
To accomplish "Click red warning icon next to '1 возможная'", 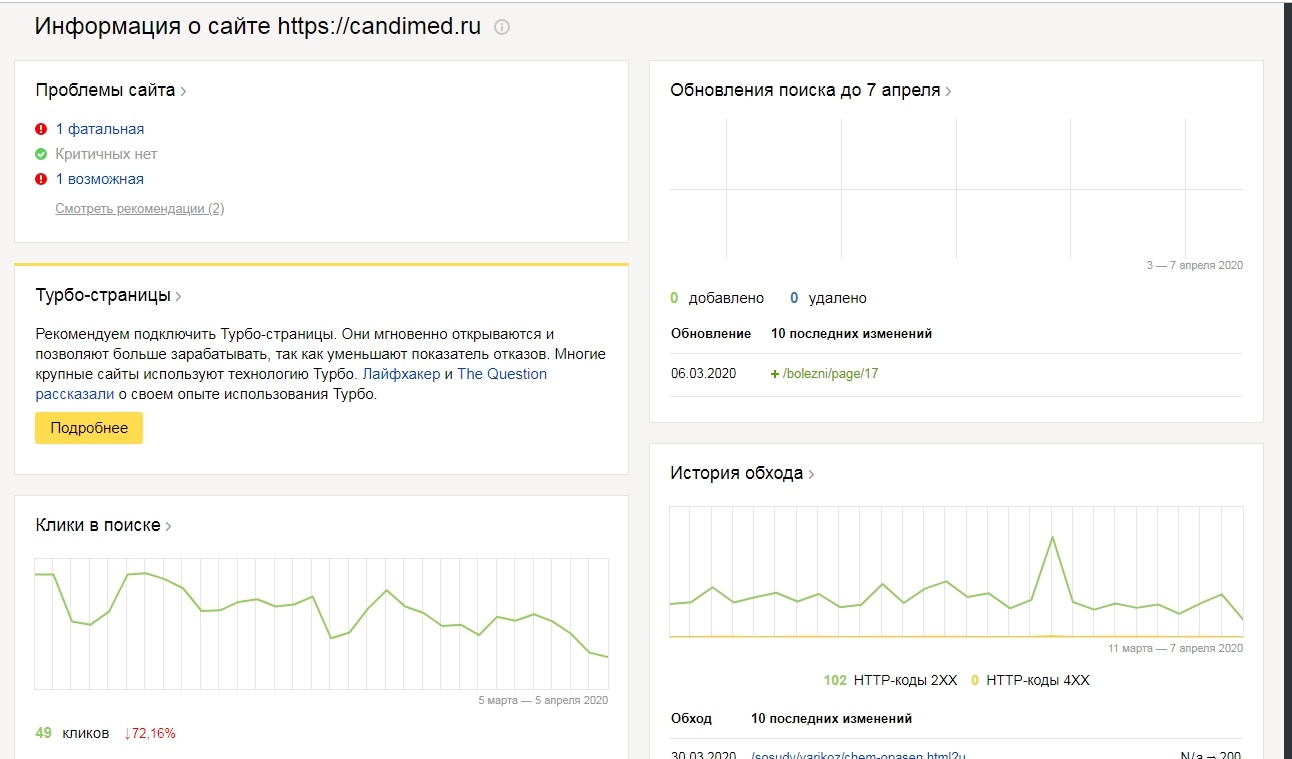I will click(41, 179).
